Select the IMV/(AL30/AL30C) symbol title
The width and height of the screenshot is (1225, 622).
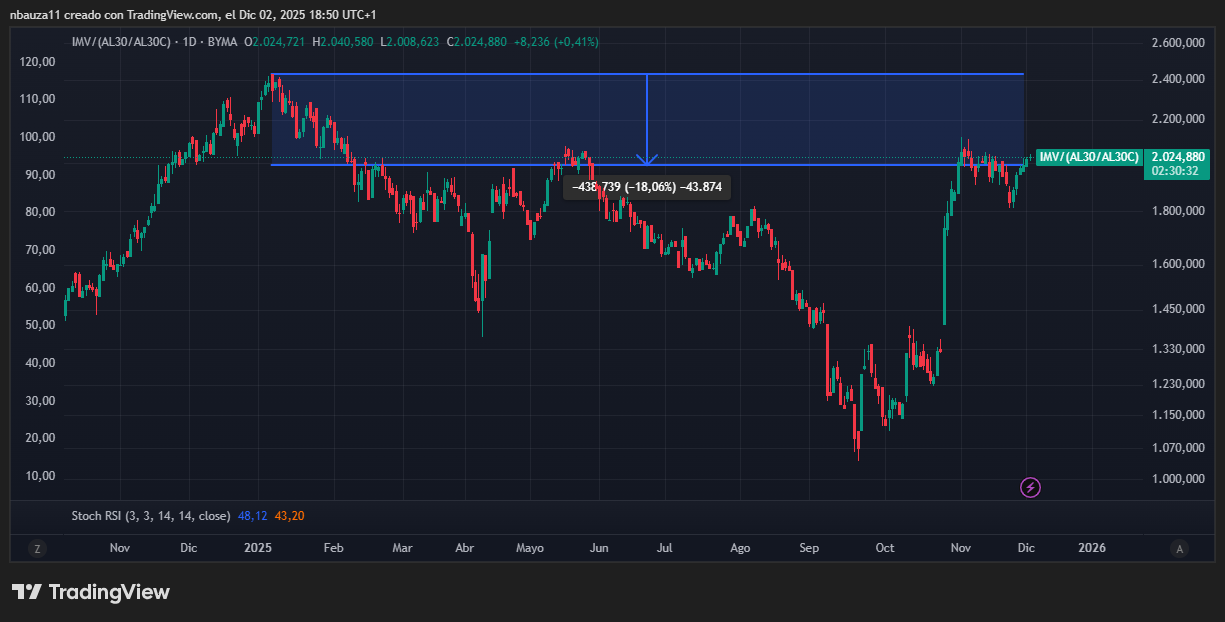[x=120, y=42]
